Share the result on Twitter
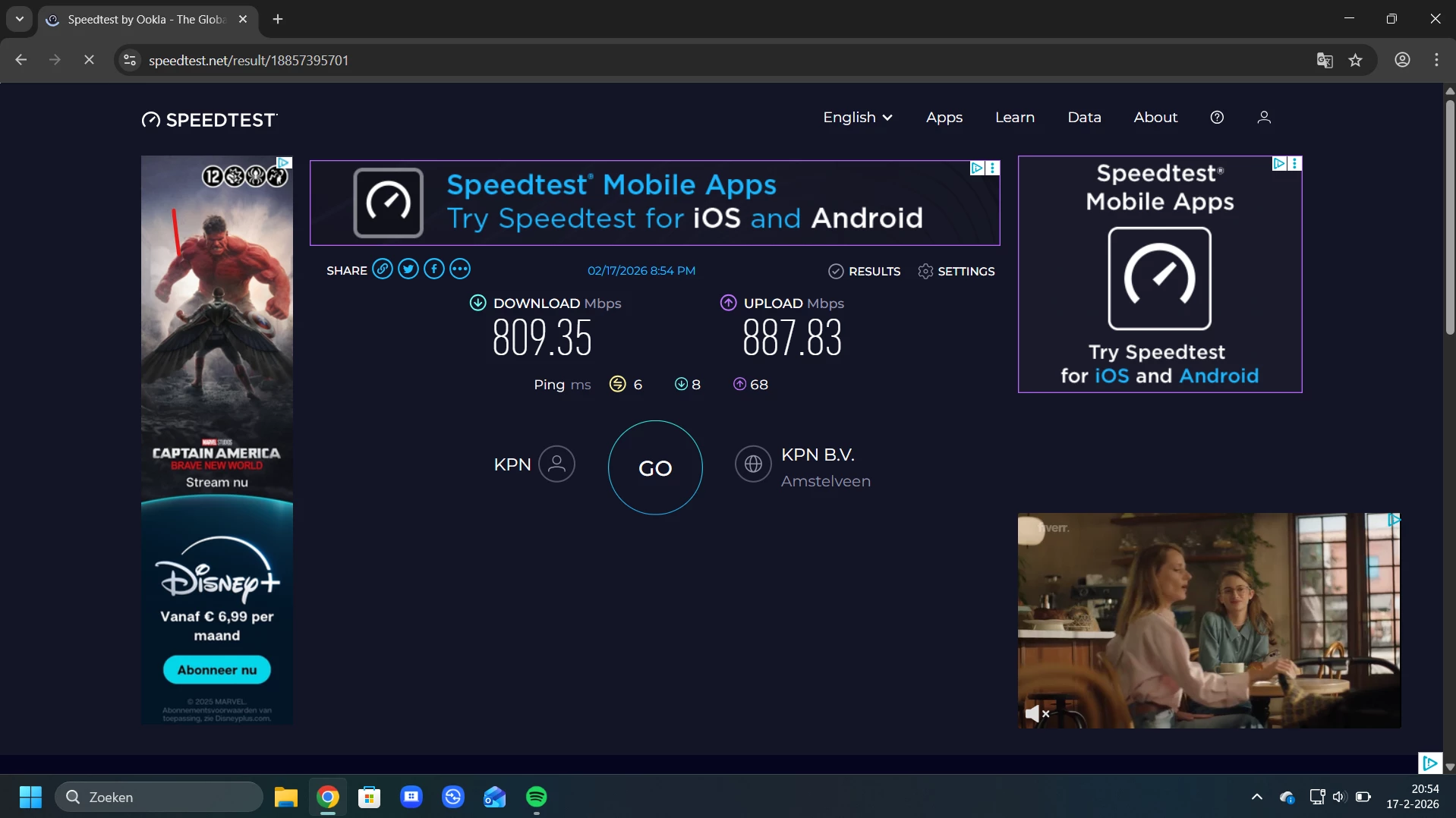The height and width of the screenshot is (818, 1456). [x=408, y=269]
